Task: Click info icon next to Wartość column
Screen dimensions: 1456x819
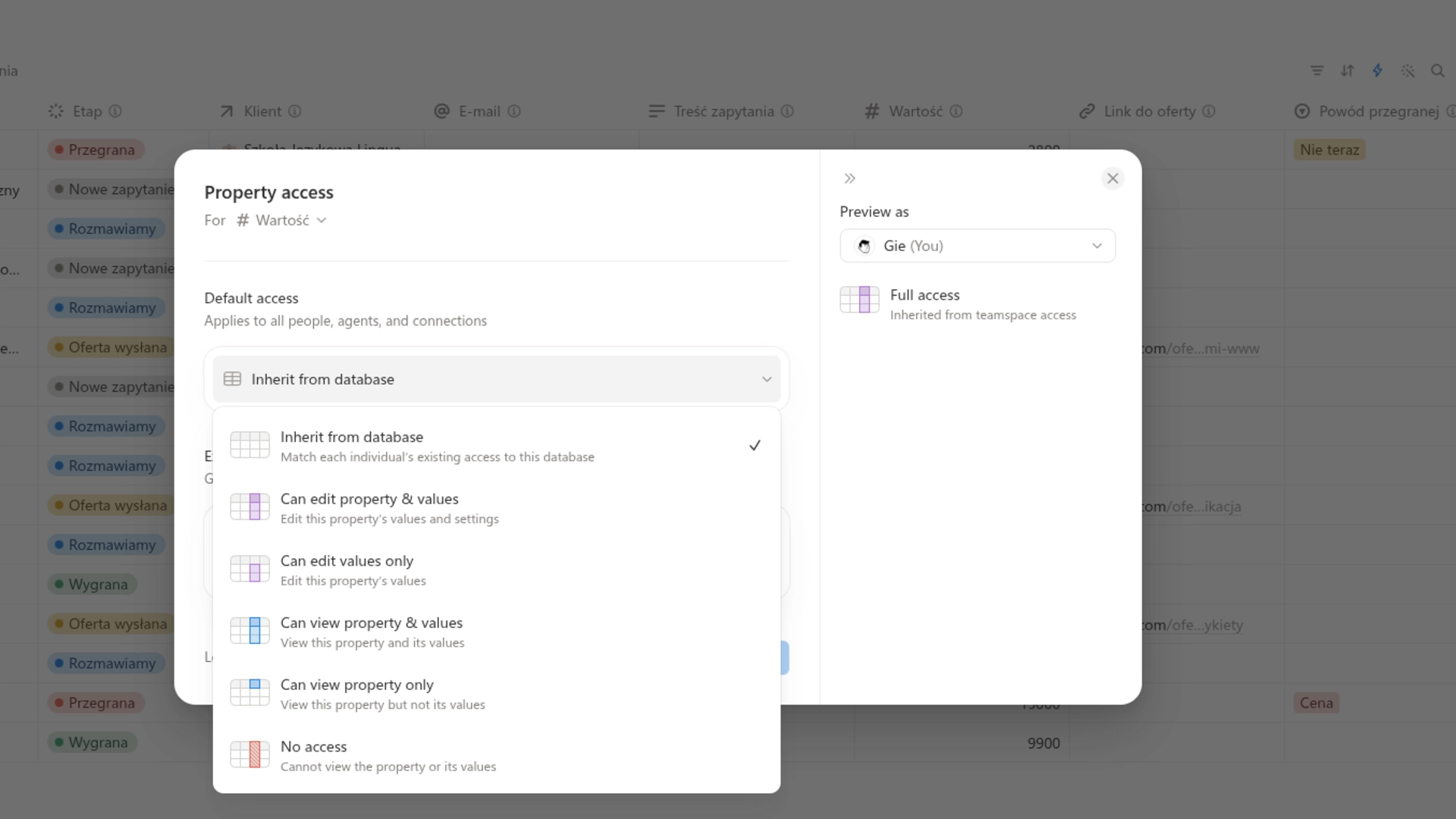Action: (x=956, y=111)
